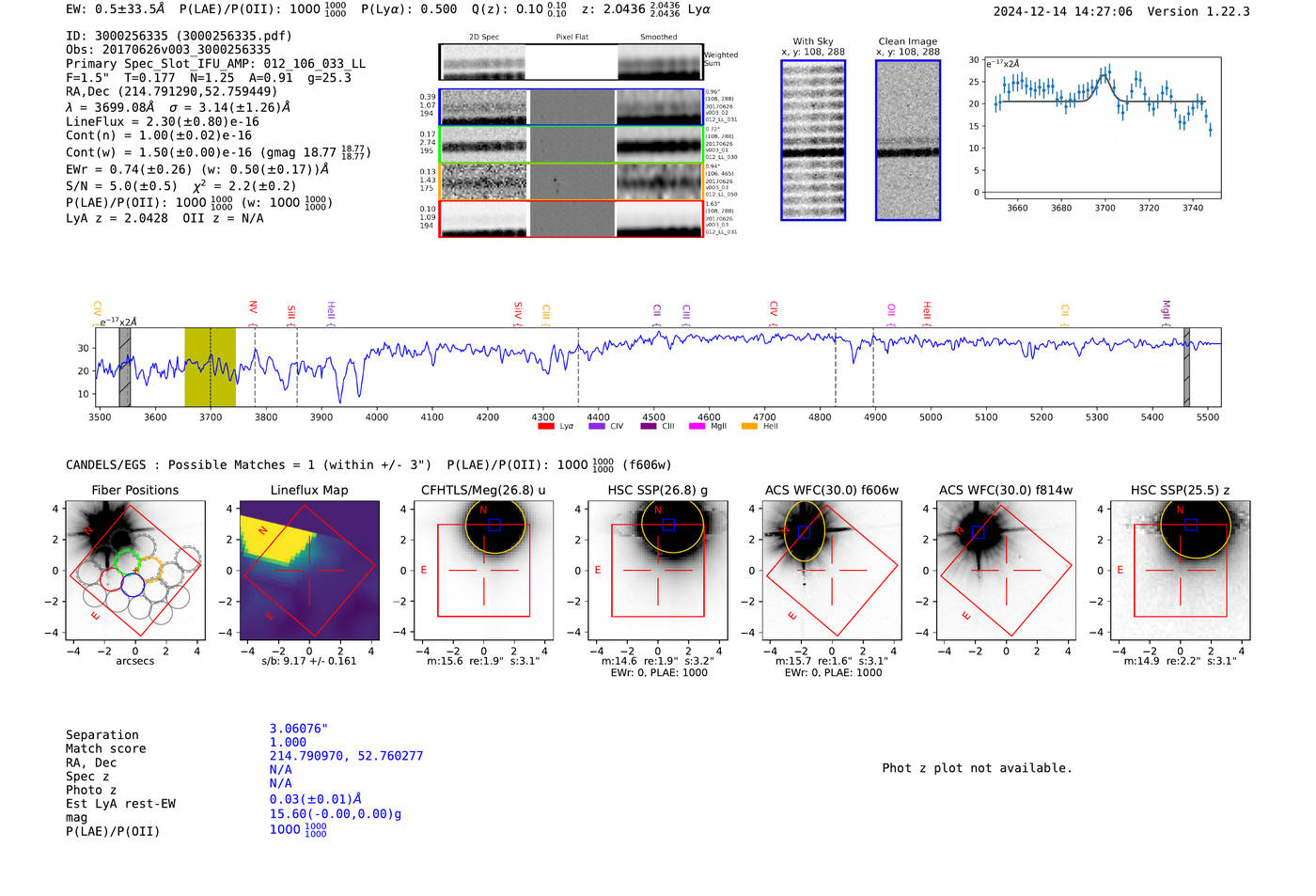Click the red Lyα legend swatch
This screenshot has height=896, width=1316.
[x=545, y=426]
